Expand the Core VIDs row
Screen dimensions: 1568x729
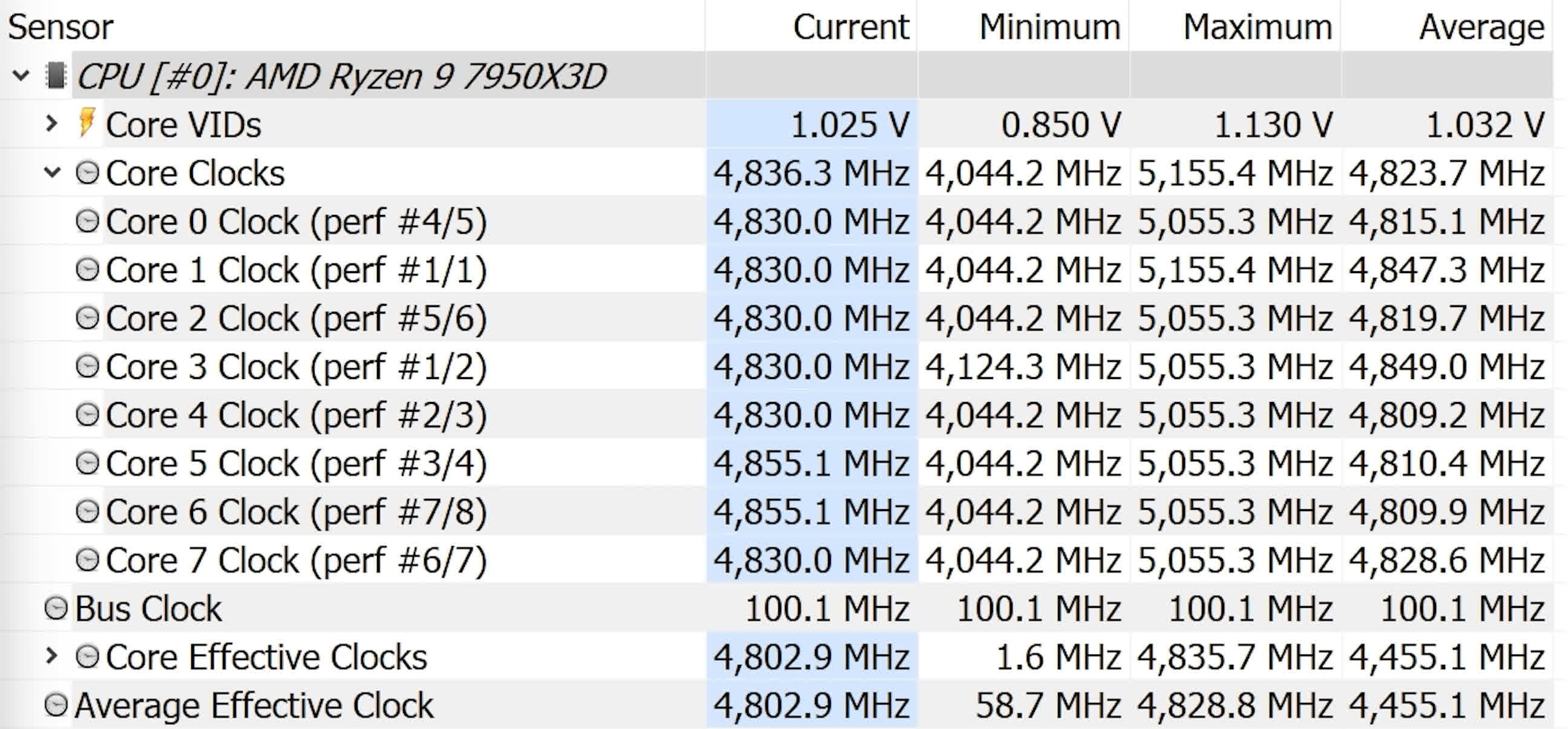coord(51,124)
